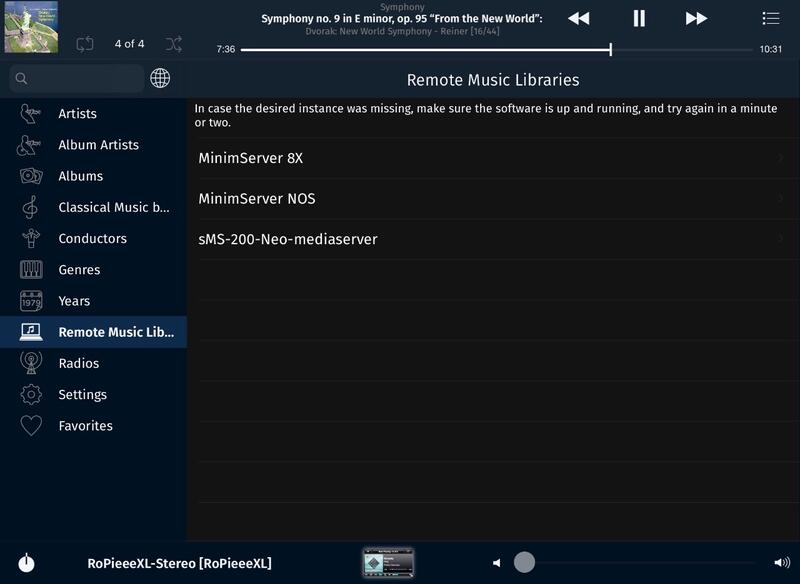Screen dimensions: 800x584
Task: Click the globe icon beside search
Action: coord(160,78)
